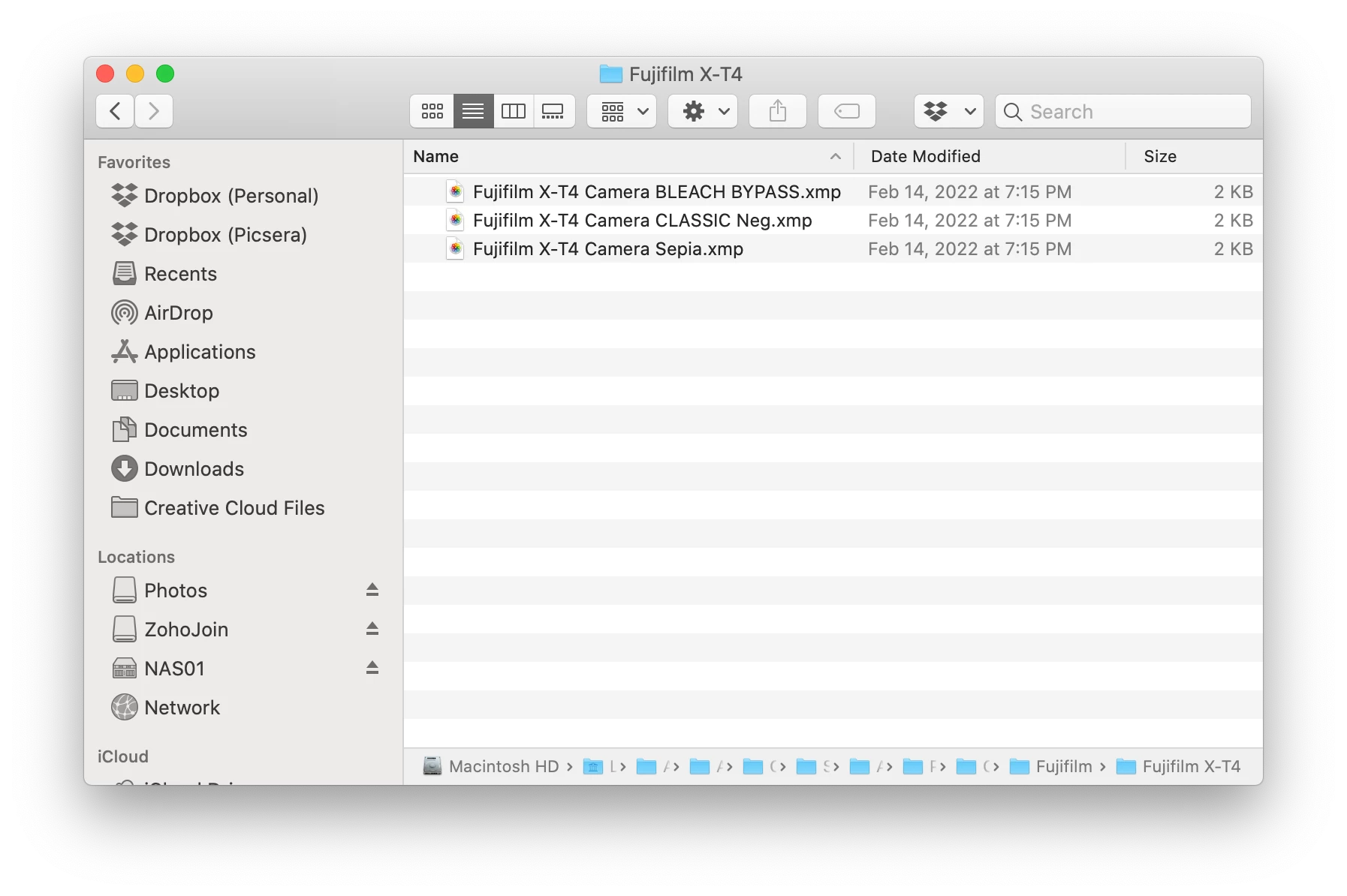
Task: Eject the Photos volume
Action: coord(372,590)
